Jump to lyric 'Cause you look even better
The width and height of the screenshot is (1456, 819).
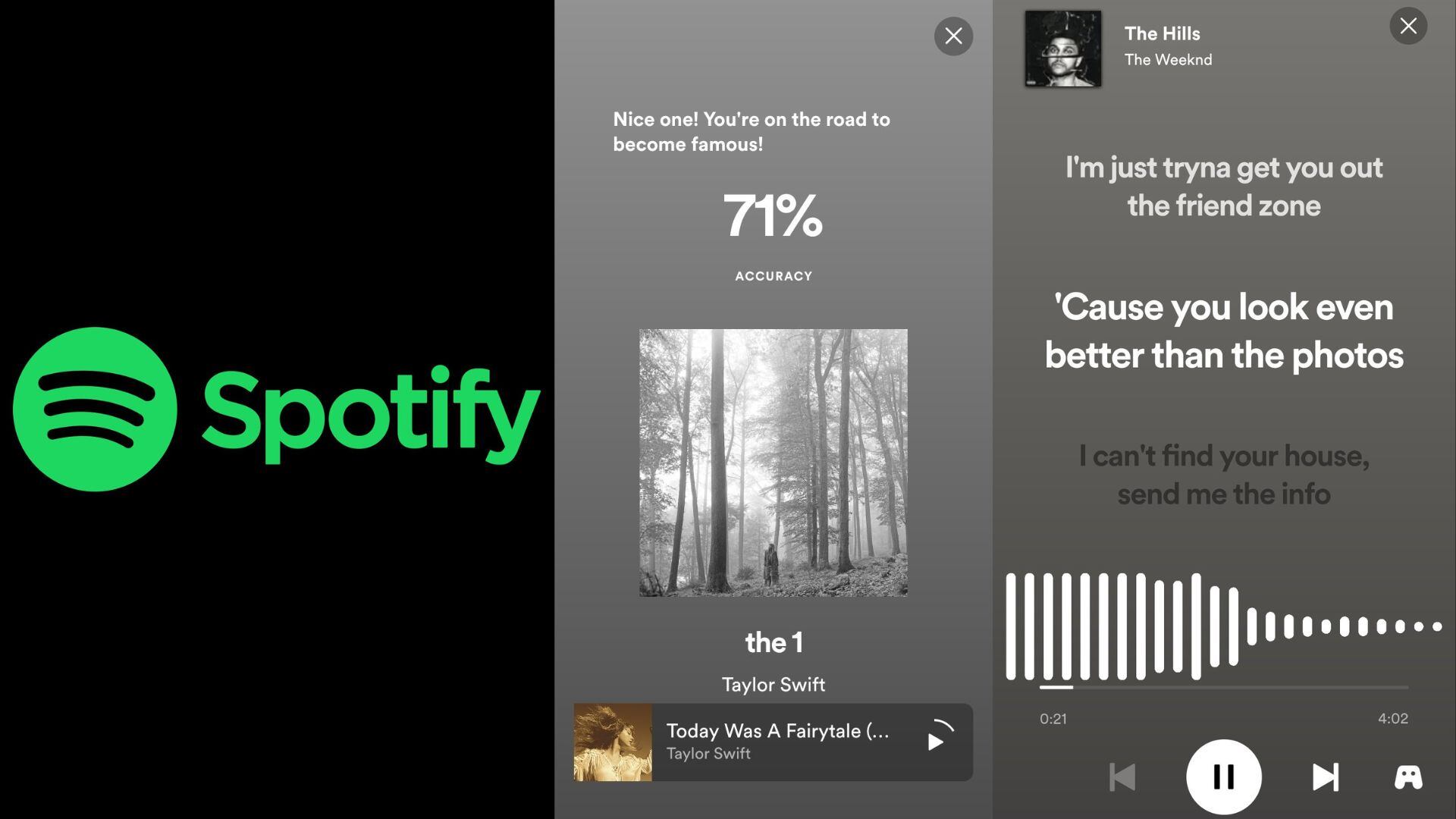(x=1223, y=331)
